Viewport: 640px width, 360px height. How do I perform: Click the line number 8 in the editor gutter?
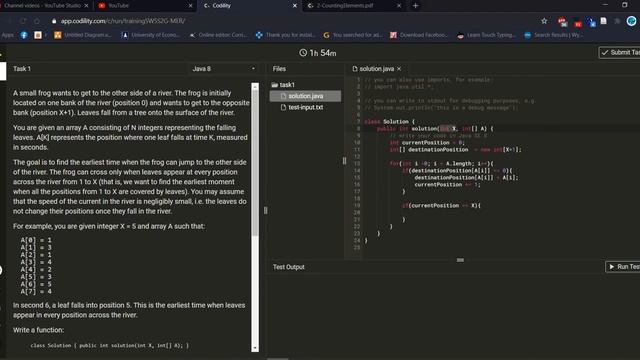pyautogui.click(x=358, y=129)
